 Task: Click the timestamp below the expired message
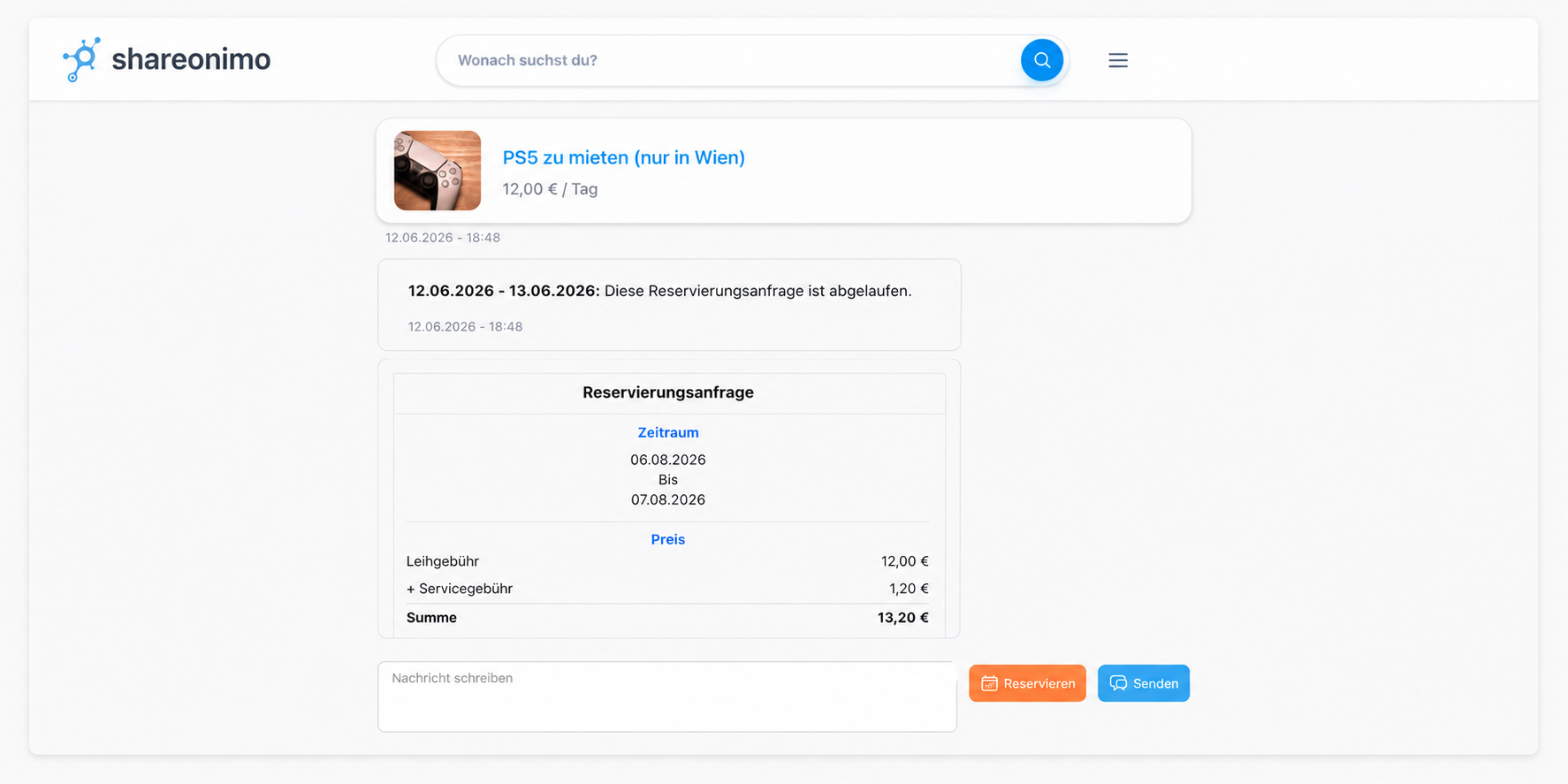pos(465,327)
